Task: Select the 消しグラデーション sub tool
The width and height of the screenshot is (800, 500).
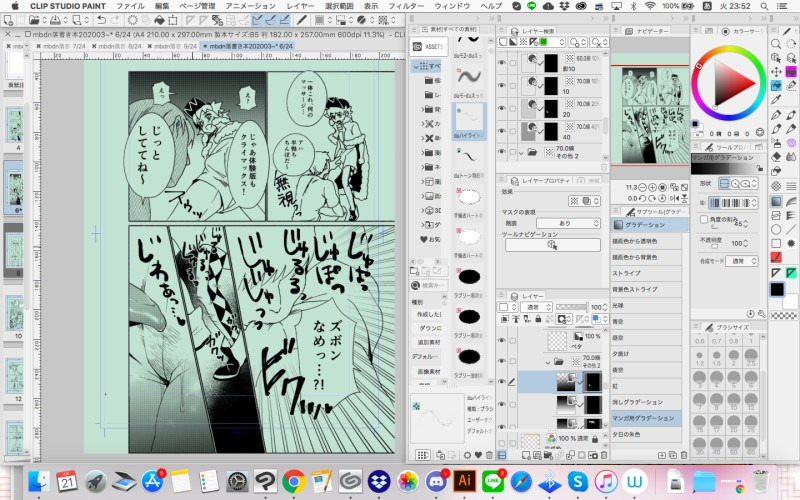Action: (x=646, y=402)
